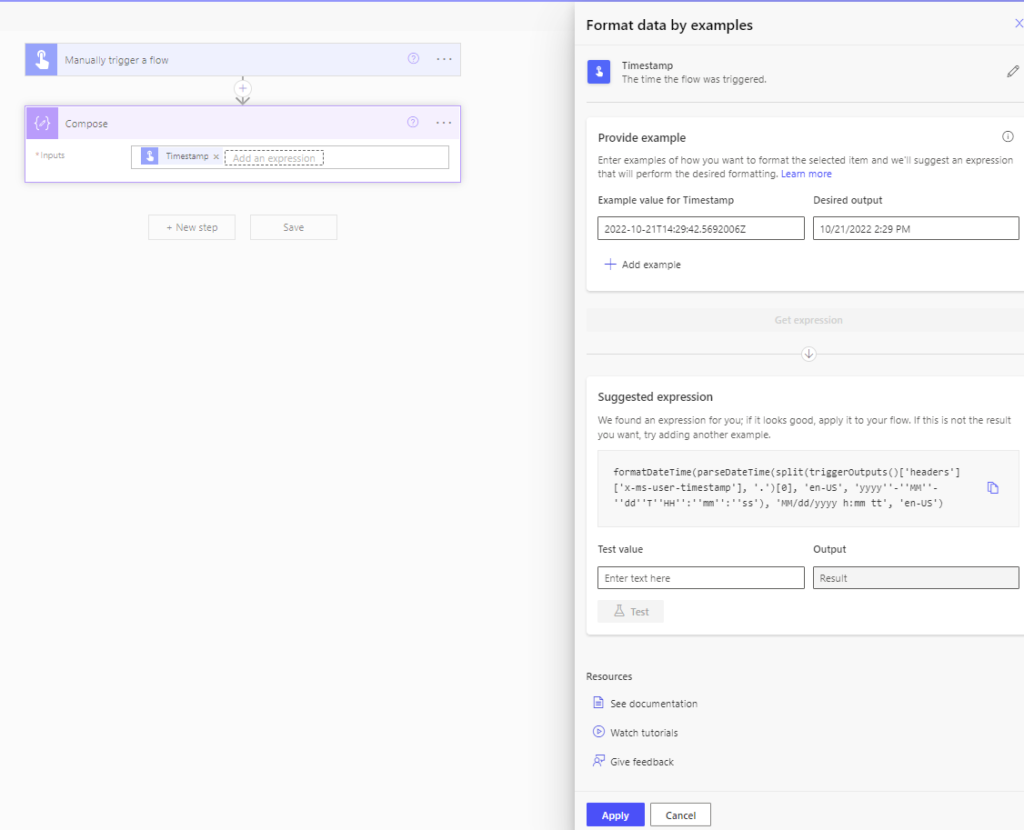Open the Compose action ellipsis menu
This screenshot has width=1024, height=830.
coord(444,122)
